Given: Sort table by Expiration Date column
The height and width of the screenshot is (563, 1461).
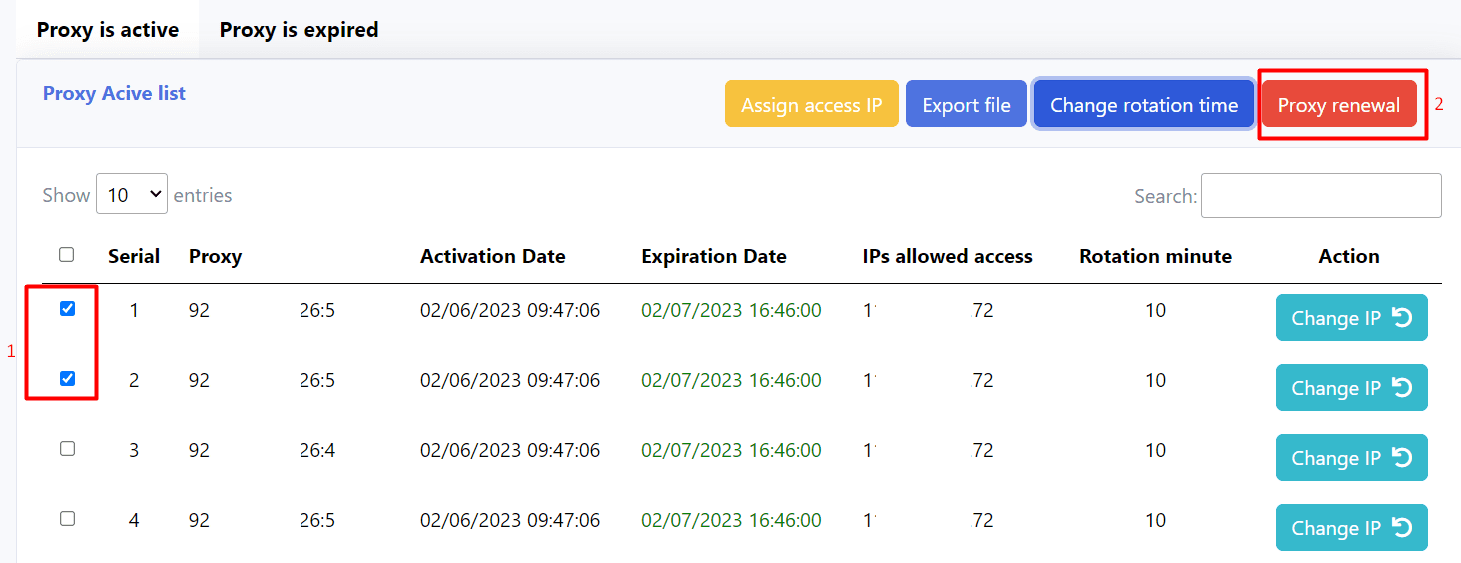Looking at the screenshot, I should tap(713, 257).
